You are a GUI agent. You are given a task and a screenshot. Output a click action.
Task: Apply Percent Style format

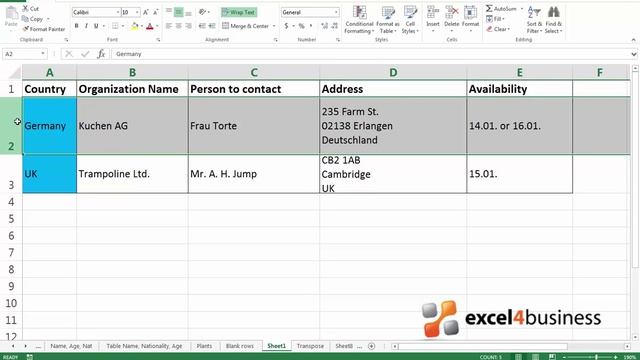click(301, 26)
